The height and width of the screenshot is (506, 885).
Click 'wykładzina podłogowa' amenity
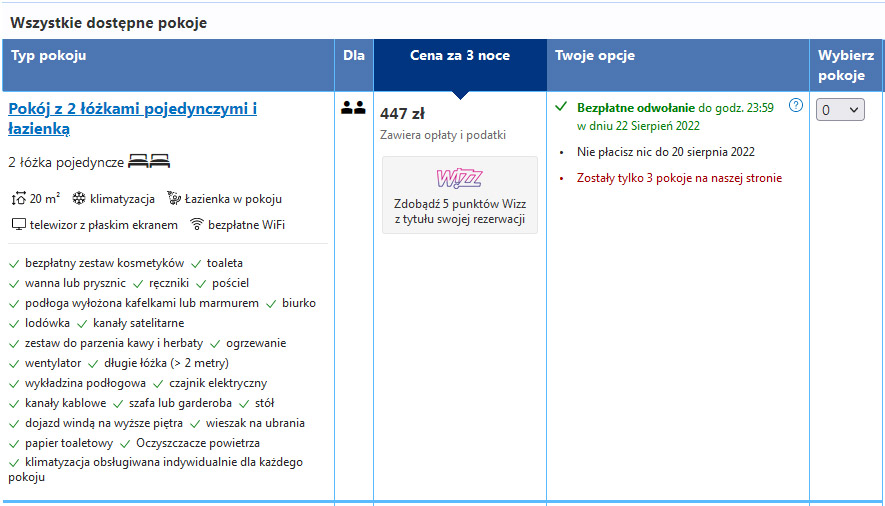coord(85,383)
